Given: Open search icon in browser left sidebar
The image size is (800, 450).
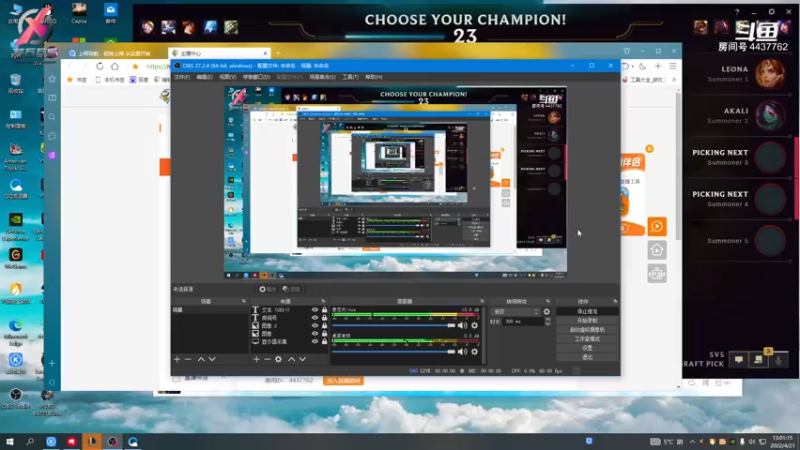Looking at the screenshot, I should click(x=52, y=117).
